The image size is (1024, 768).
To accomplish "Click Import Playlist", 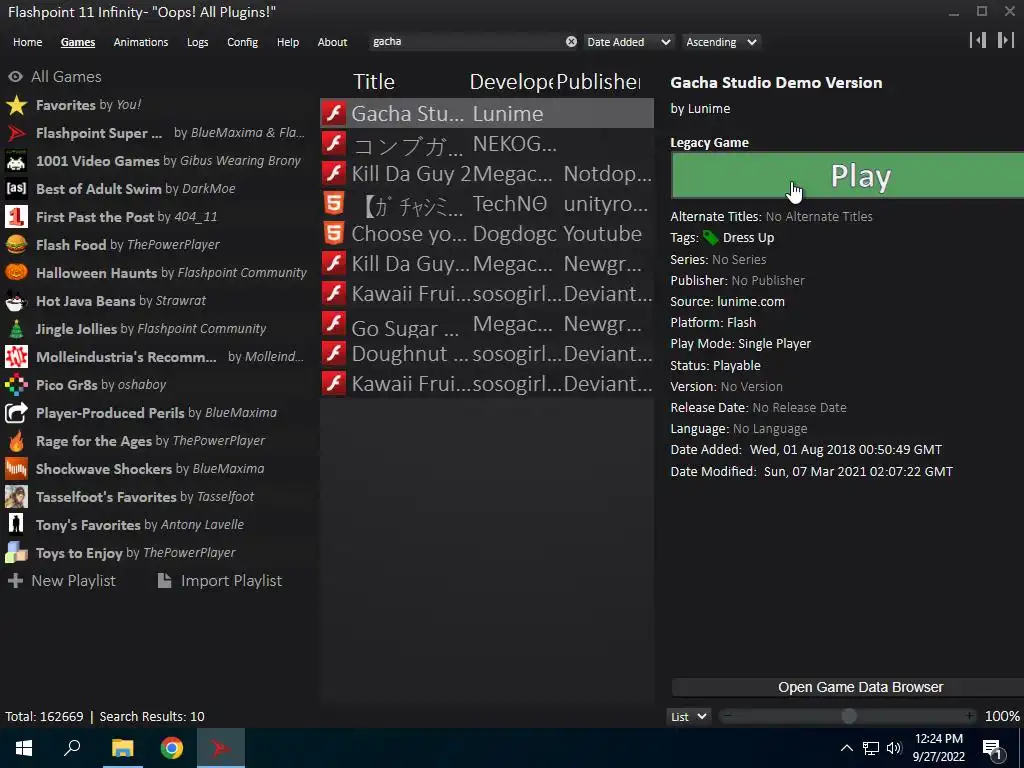I will [219, 581].
